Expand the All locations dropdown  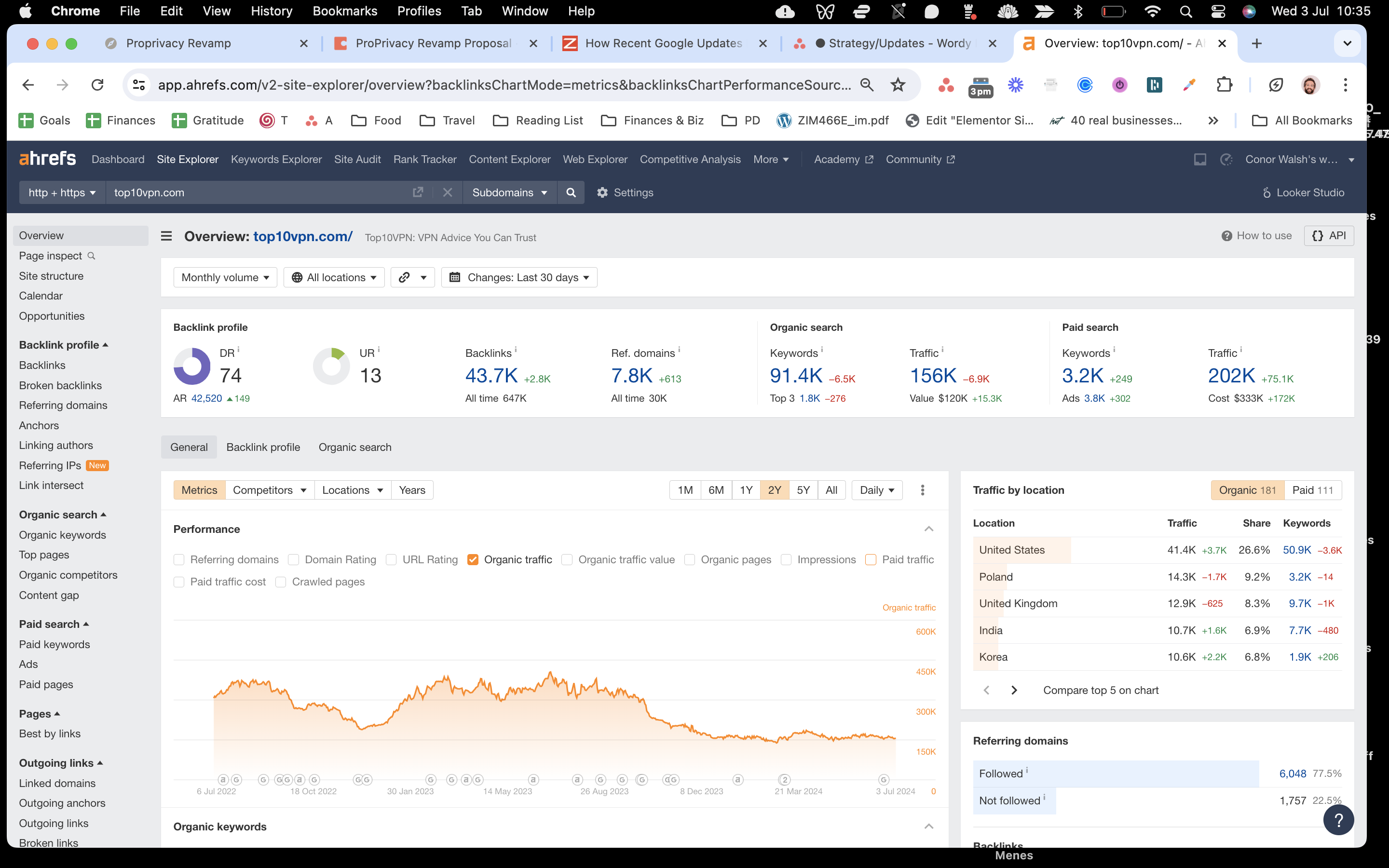[x=334, y=277]
